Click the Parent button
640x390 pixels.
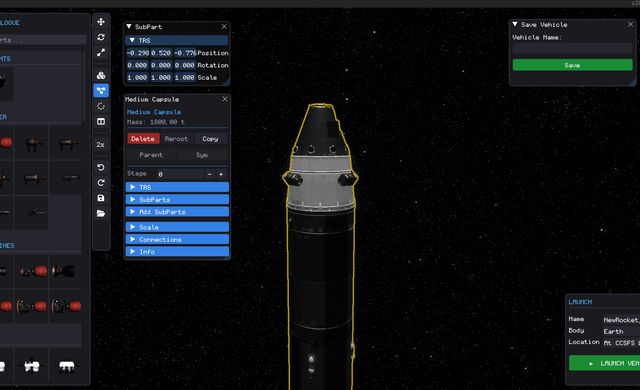tap(151, 155)
